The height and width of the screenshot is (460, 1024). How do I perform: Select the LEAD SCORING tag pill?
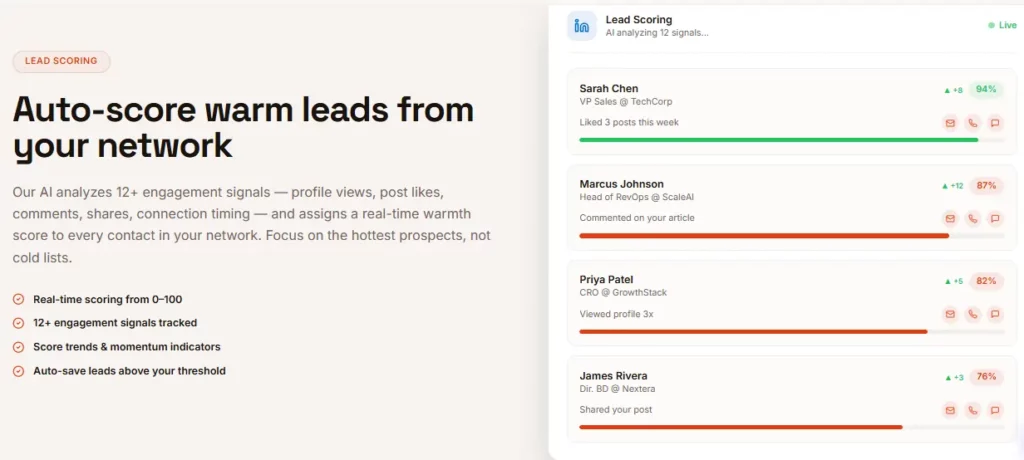[61, 61]
